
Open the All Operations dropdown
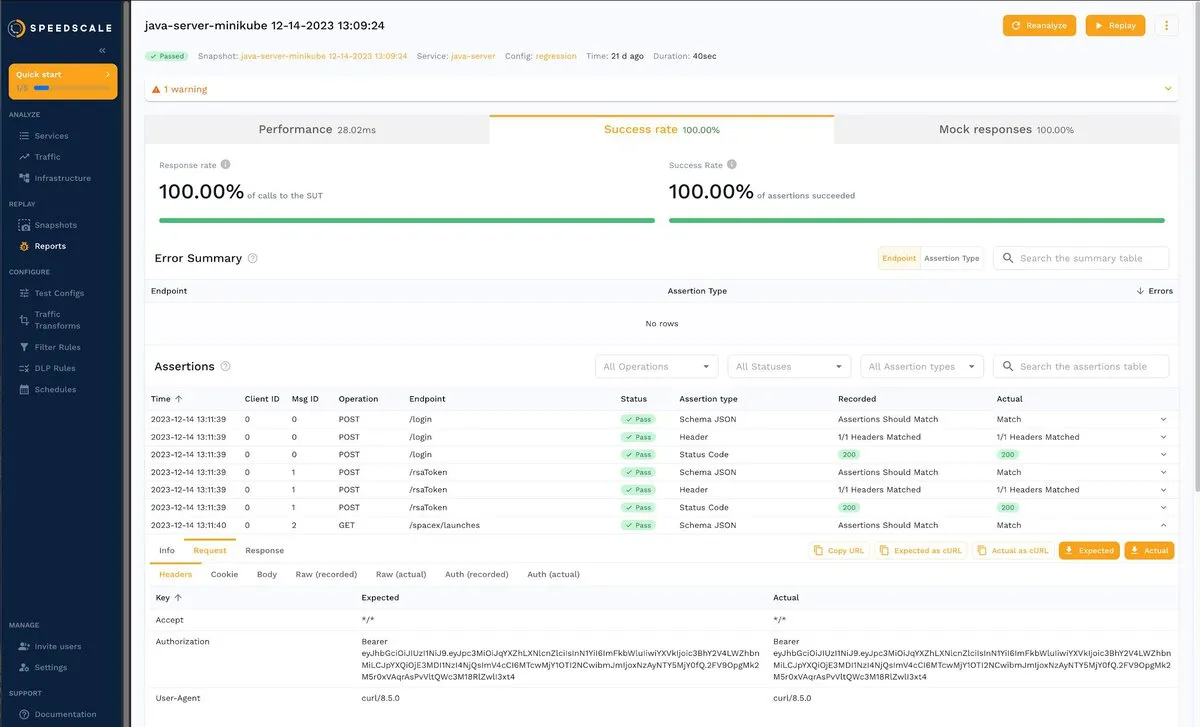pos(656,366)
